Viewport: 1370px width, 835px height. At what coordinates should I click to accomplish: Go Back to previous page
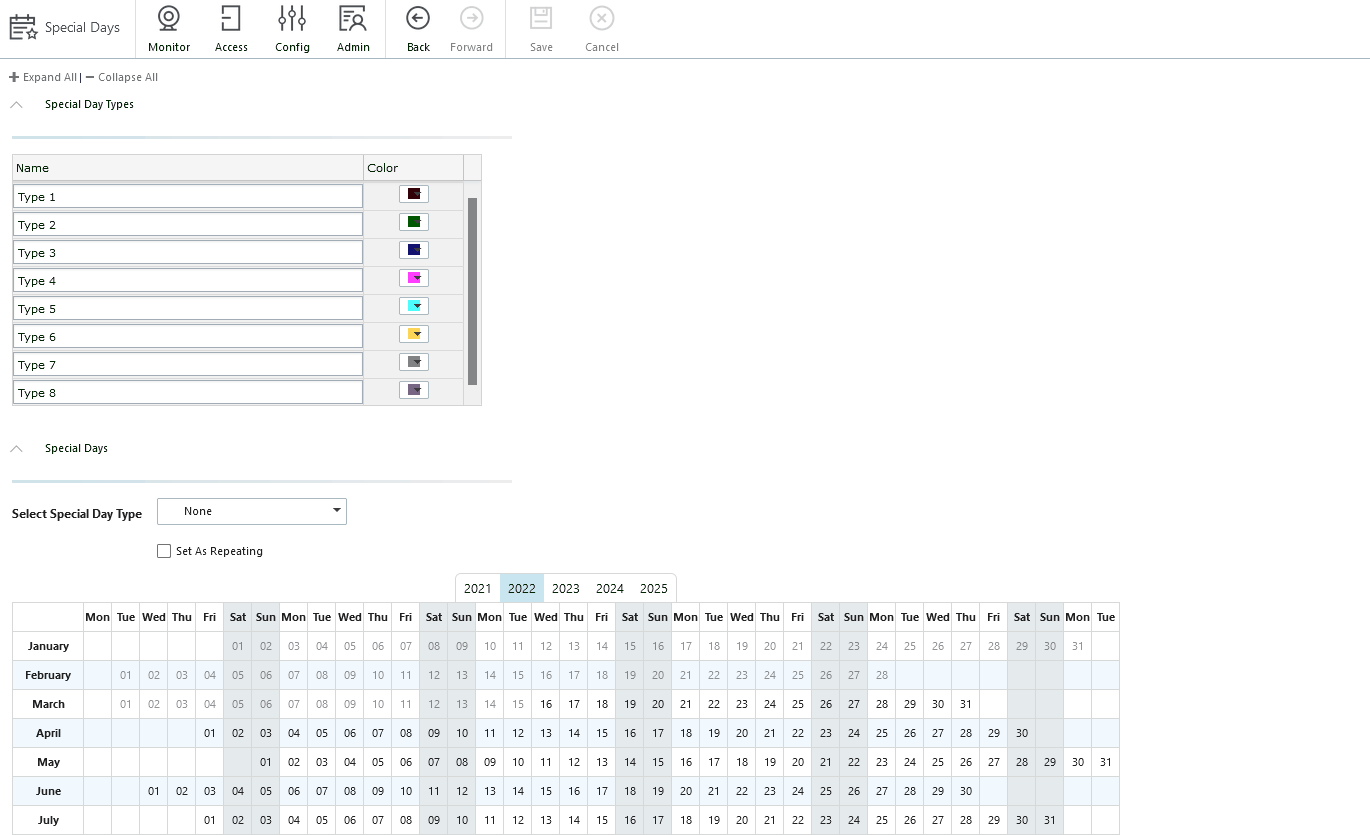(418, 29)
